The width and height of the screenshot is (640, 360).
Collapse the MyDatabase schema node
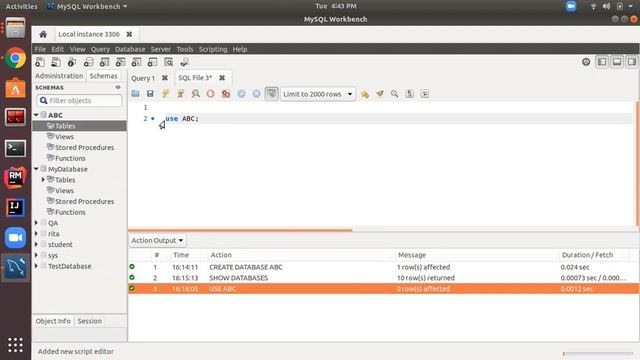tap(36, 169)
